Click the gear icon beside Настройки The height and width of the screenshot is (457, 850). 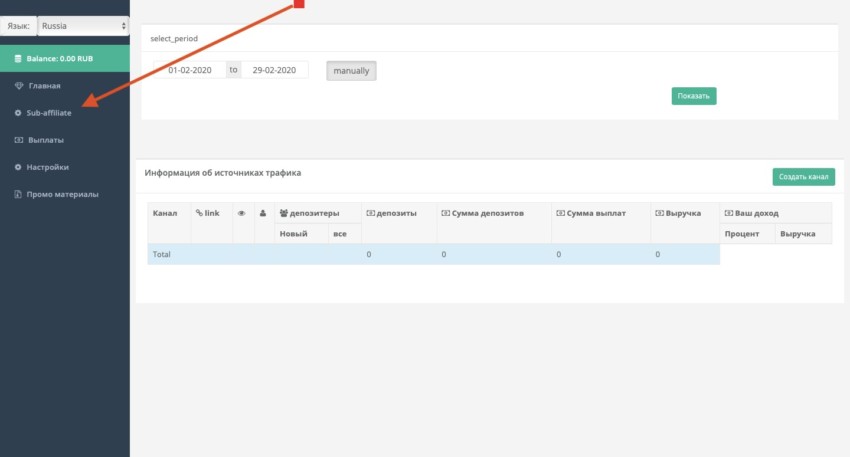[18, 167]
